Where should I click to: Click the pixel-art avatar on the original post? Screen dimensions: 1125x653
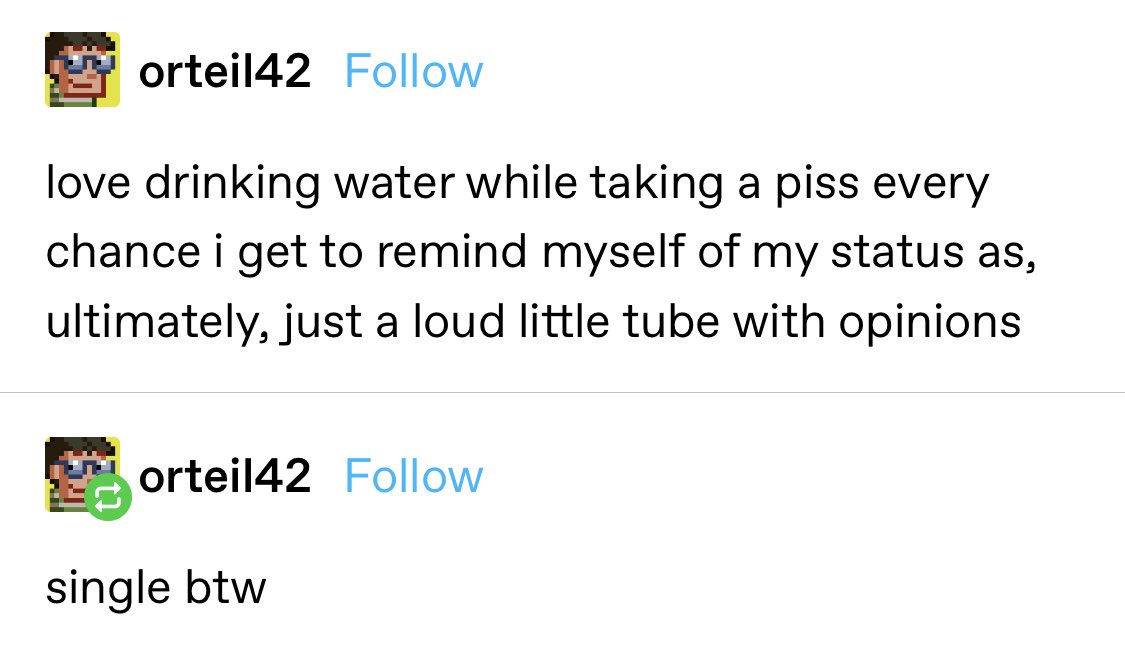coord(83,69)
